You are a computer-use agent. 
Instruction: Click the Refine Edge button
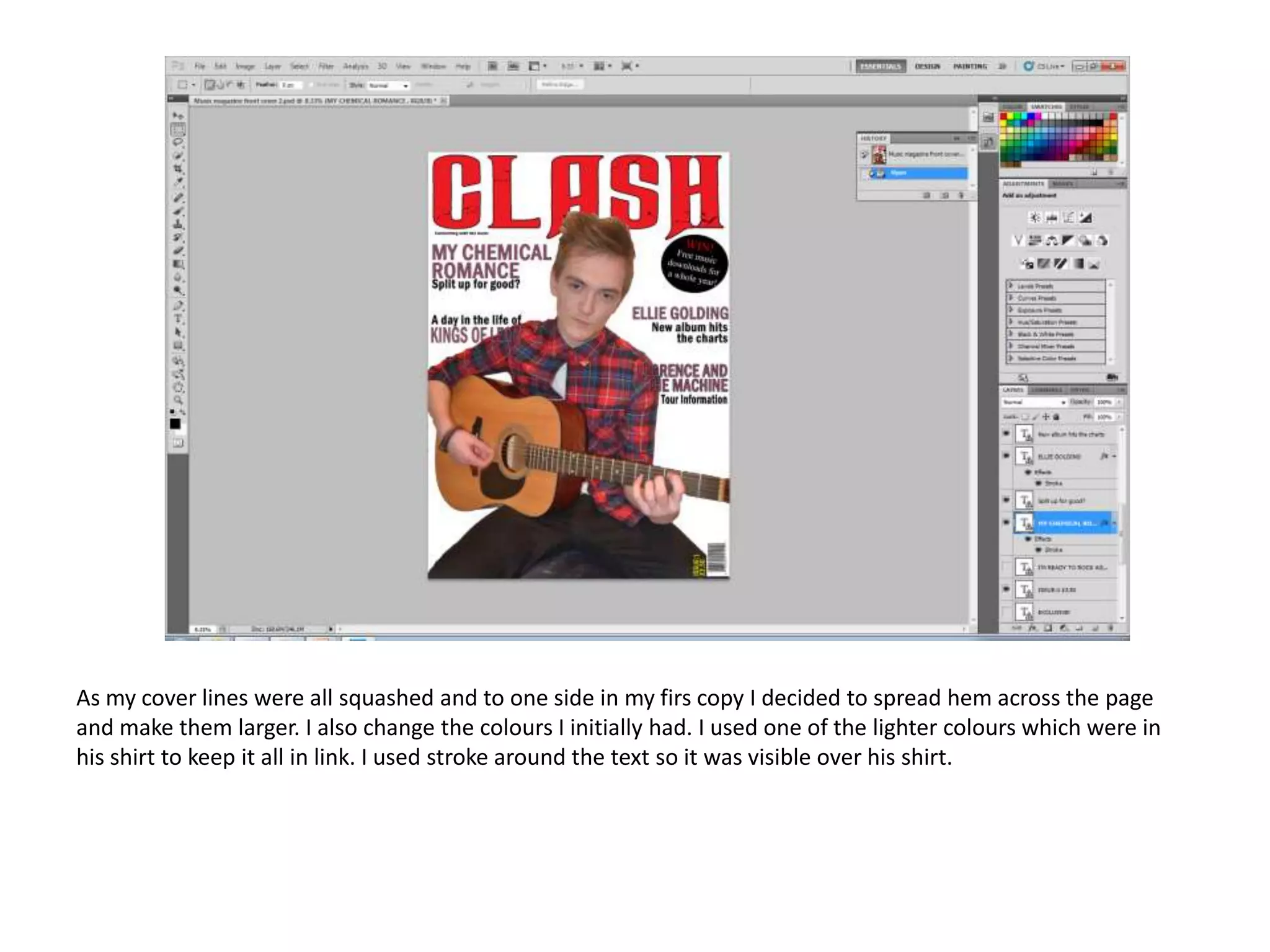tap(559, 85)
